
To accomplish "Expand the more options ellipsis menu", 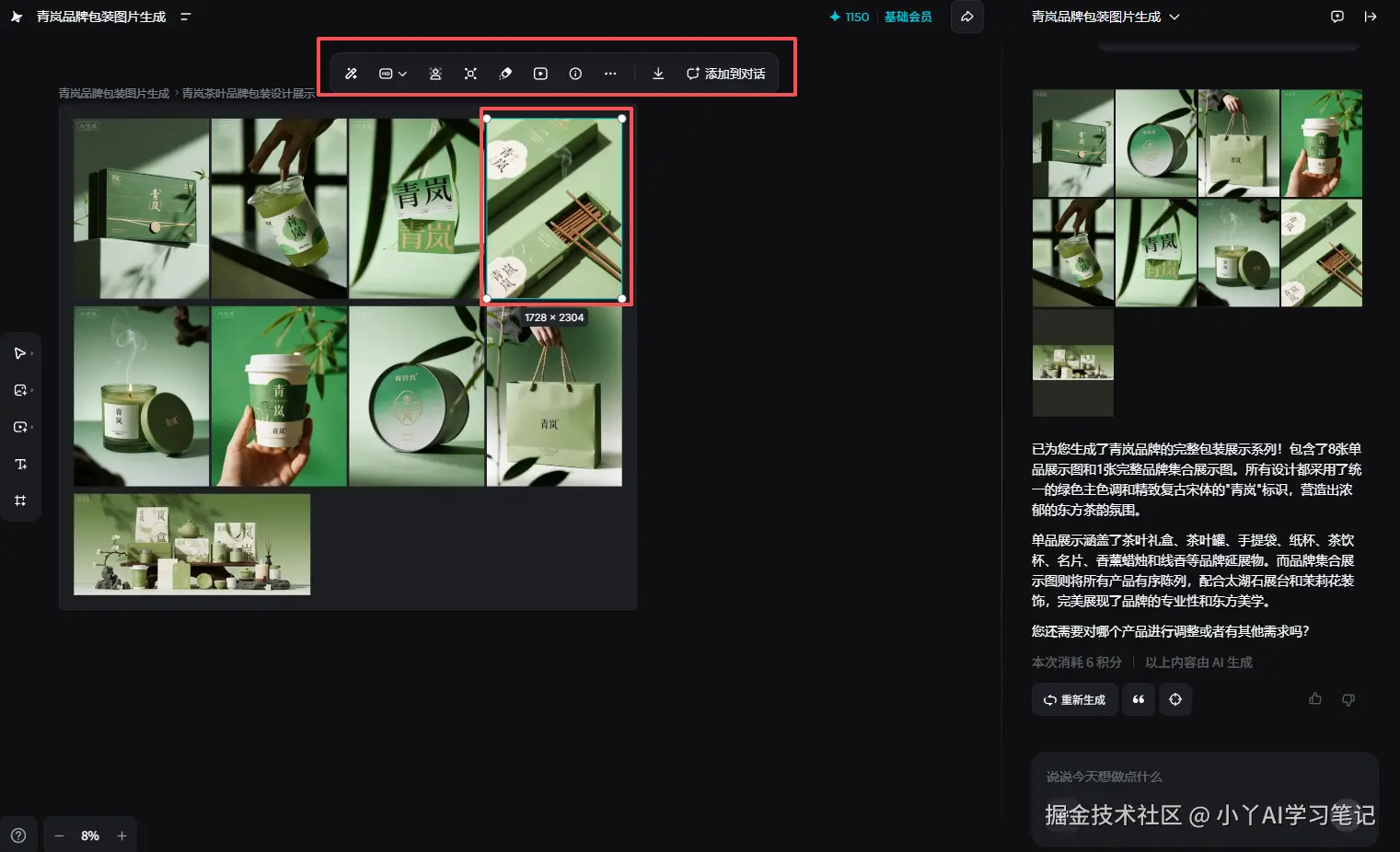I will (610, 74).
